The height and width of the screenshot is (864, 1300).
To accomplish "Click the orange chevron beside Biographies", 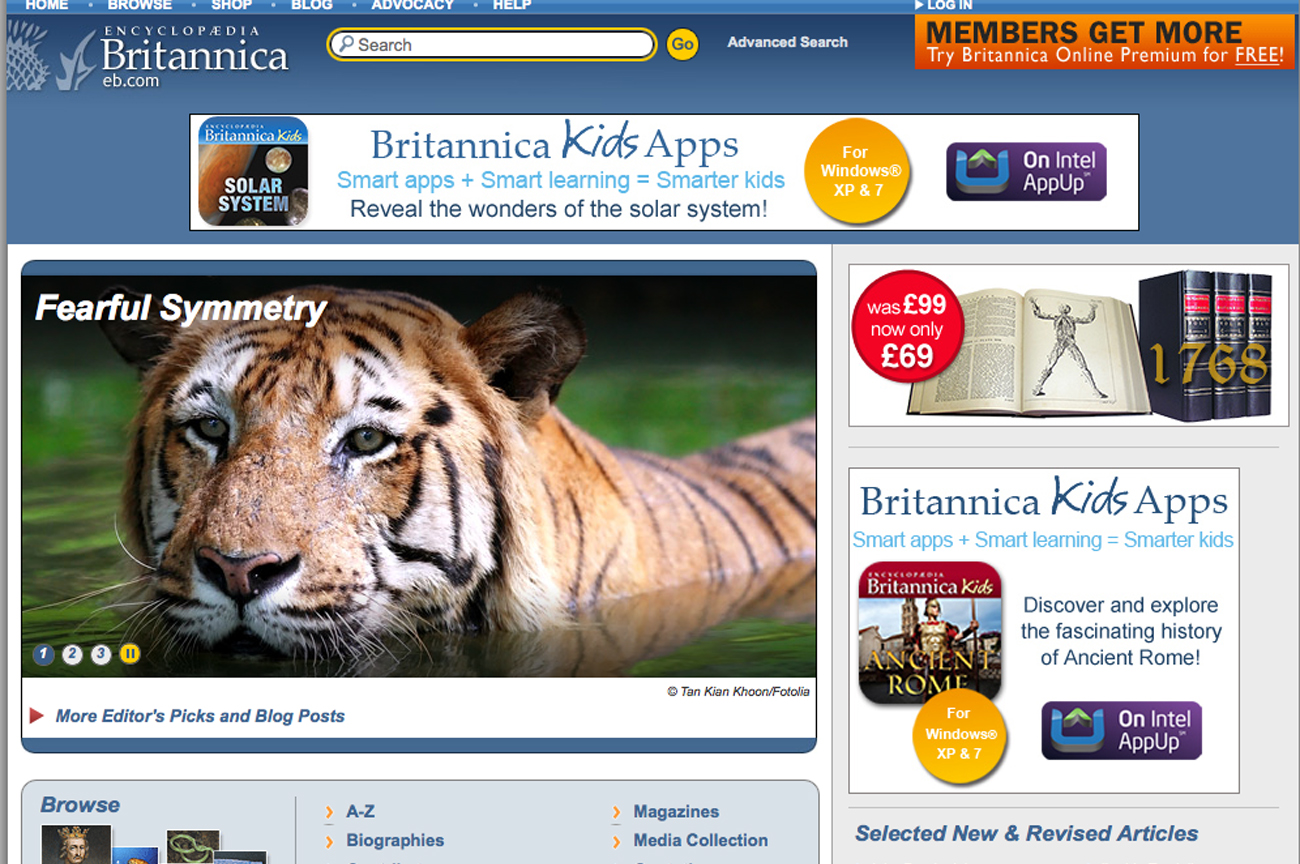I will click(329, 841).
